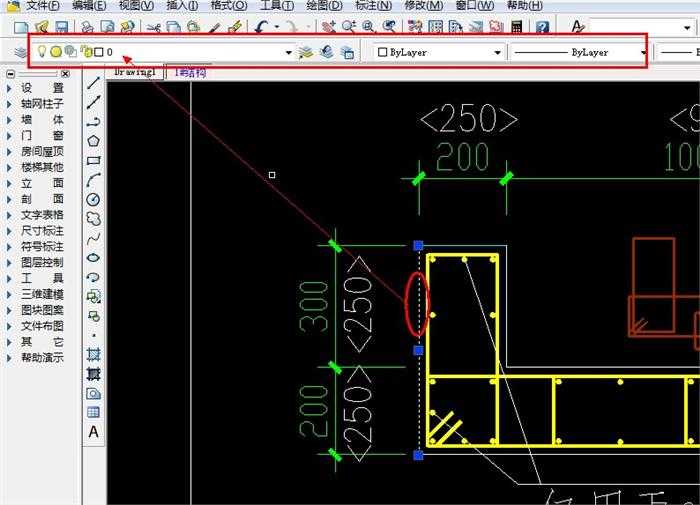Click midpoint blue grip of selected dashed line
Viewport: 700px width, 505px height.
click(418, 350)
